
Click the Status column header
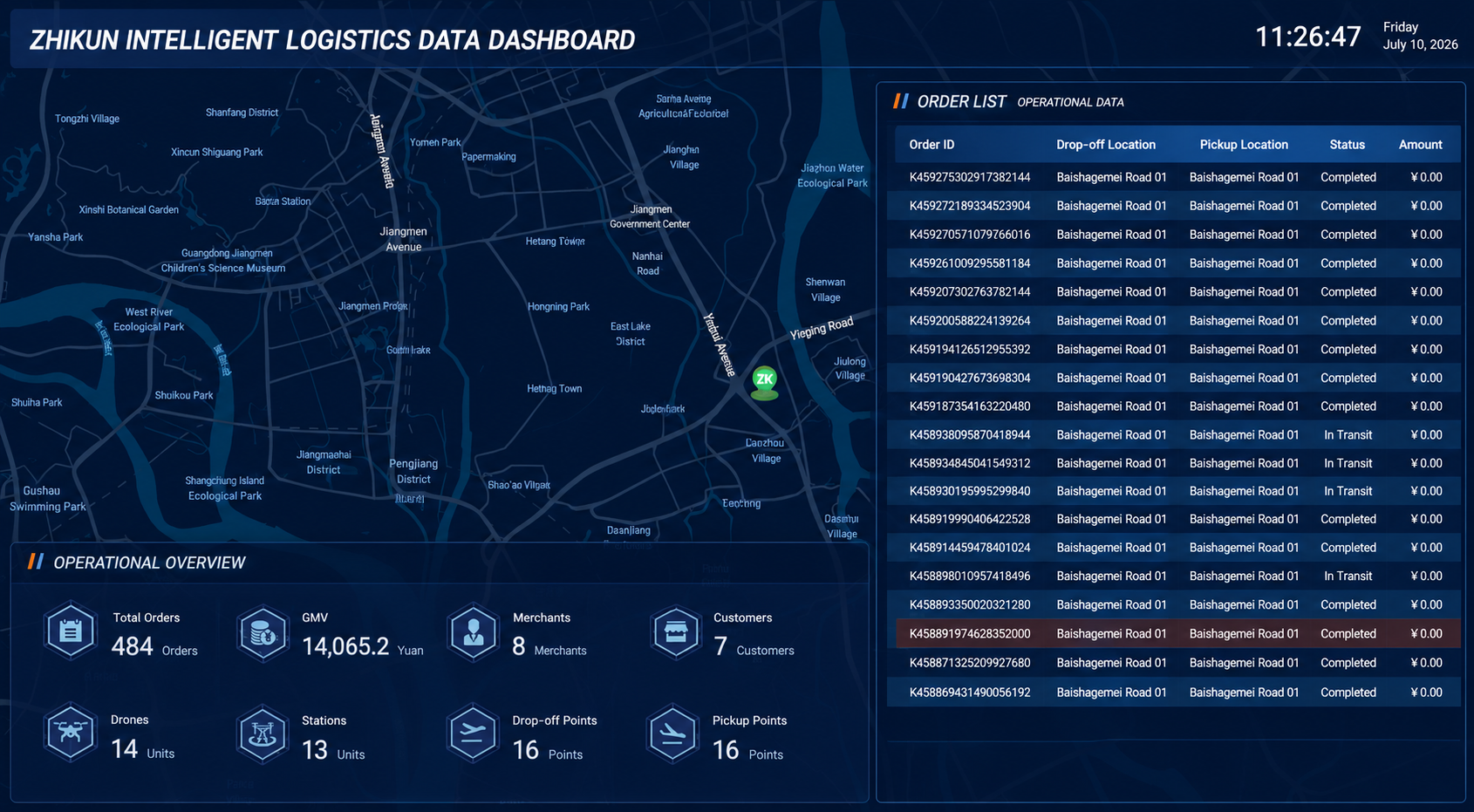tap(1348, 145)
